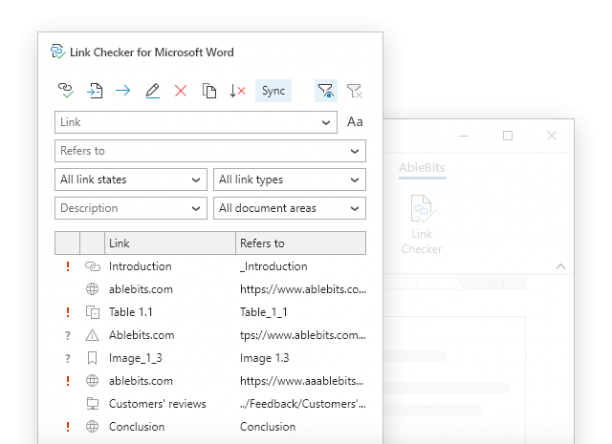Click _Introduction in Refers to column
This screenshot has height=444, width=612.
[x=274, y=266]
